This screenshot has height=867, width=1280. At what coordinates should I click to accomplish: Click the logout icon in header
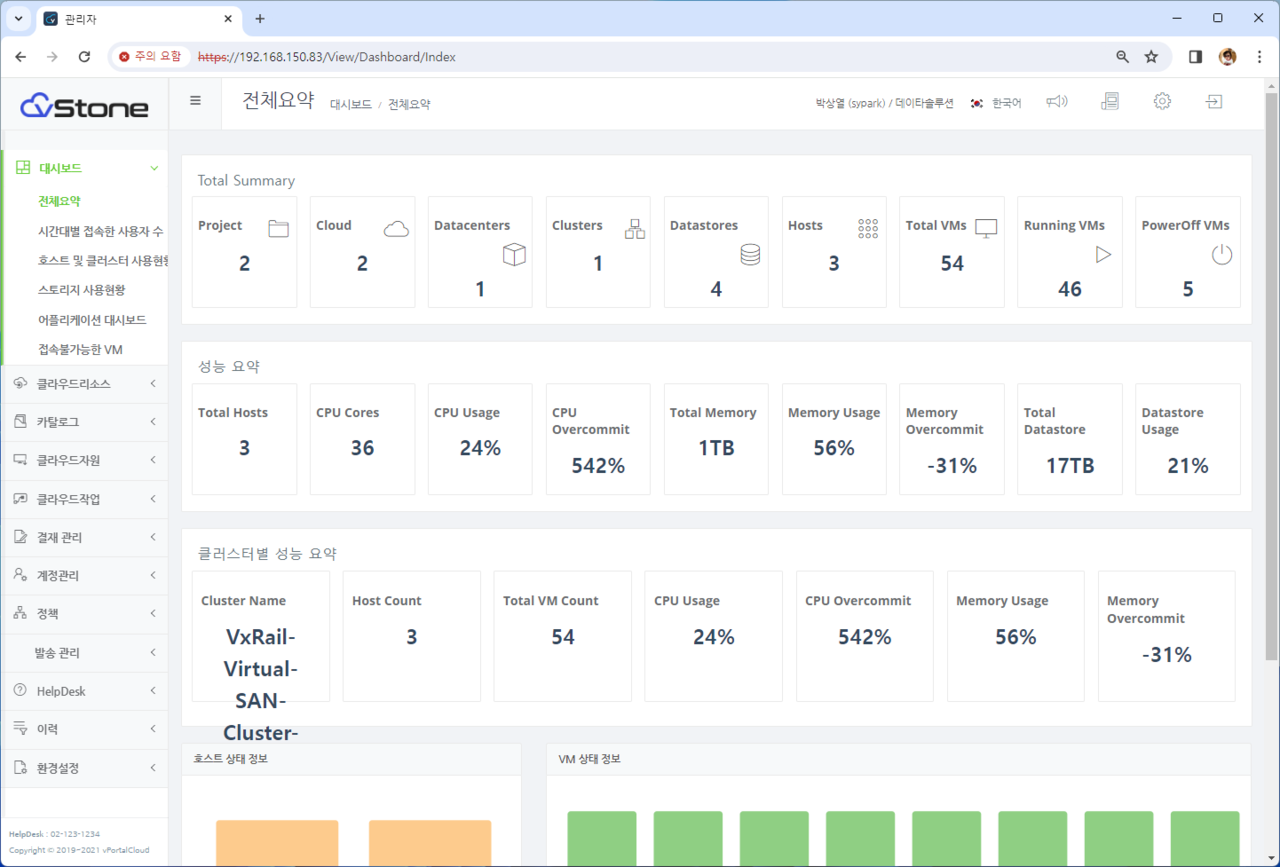tap(1214, 102)
